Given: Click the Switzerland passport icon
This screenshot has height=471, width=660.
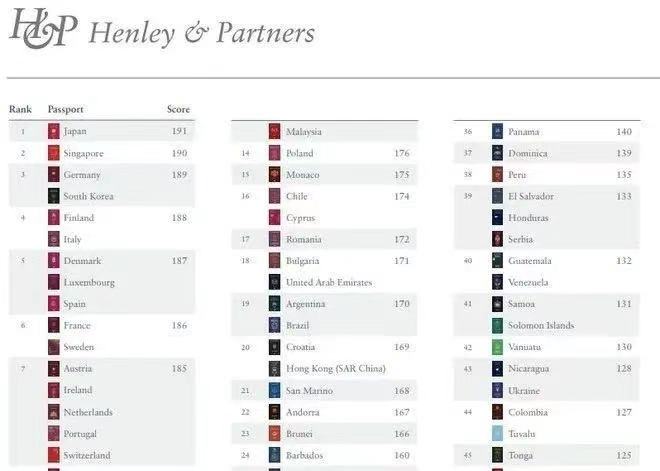Looking at the screenshot, I should [54, 455].
